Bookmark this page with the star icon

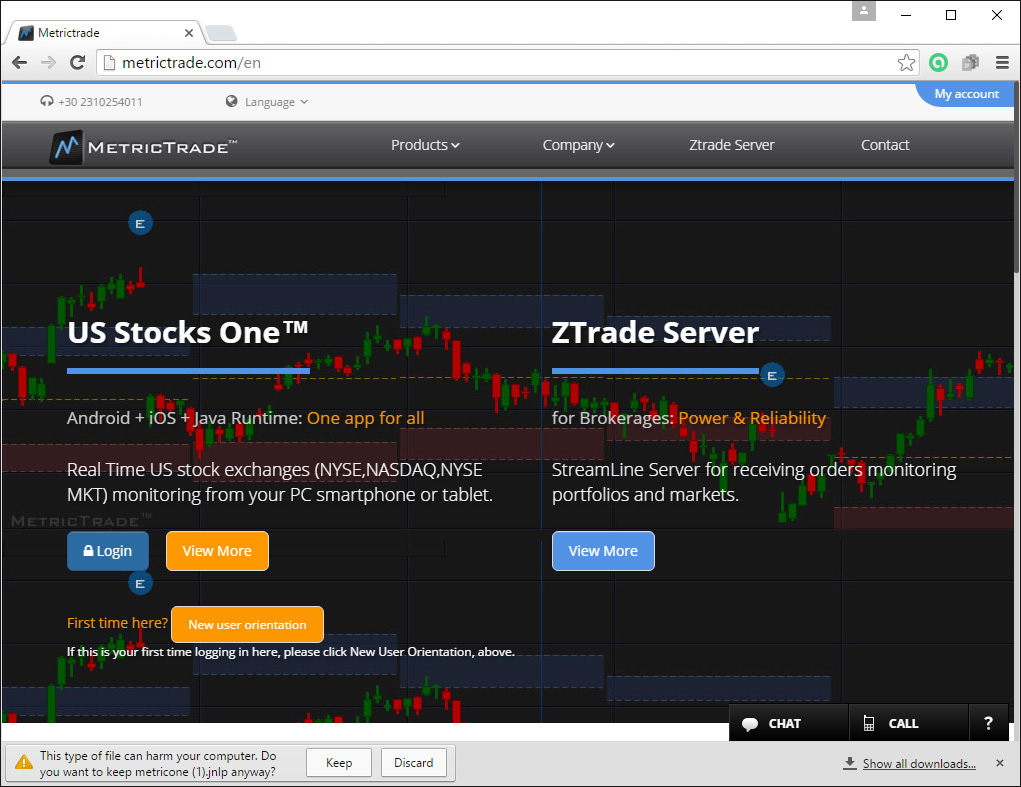coord(906,62)
